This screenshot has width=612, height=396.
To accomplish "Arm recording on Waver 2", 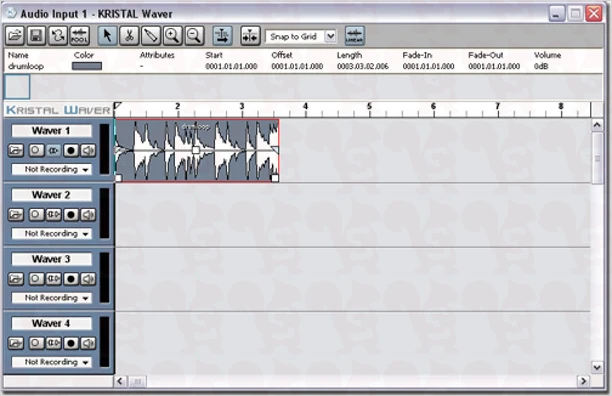I will [71, 215].
